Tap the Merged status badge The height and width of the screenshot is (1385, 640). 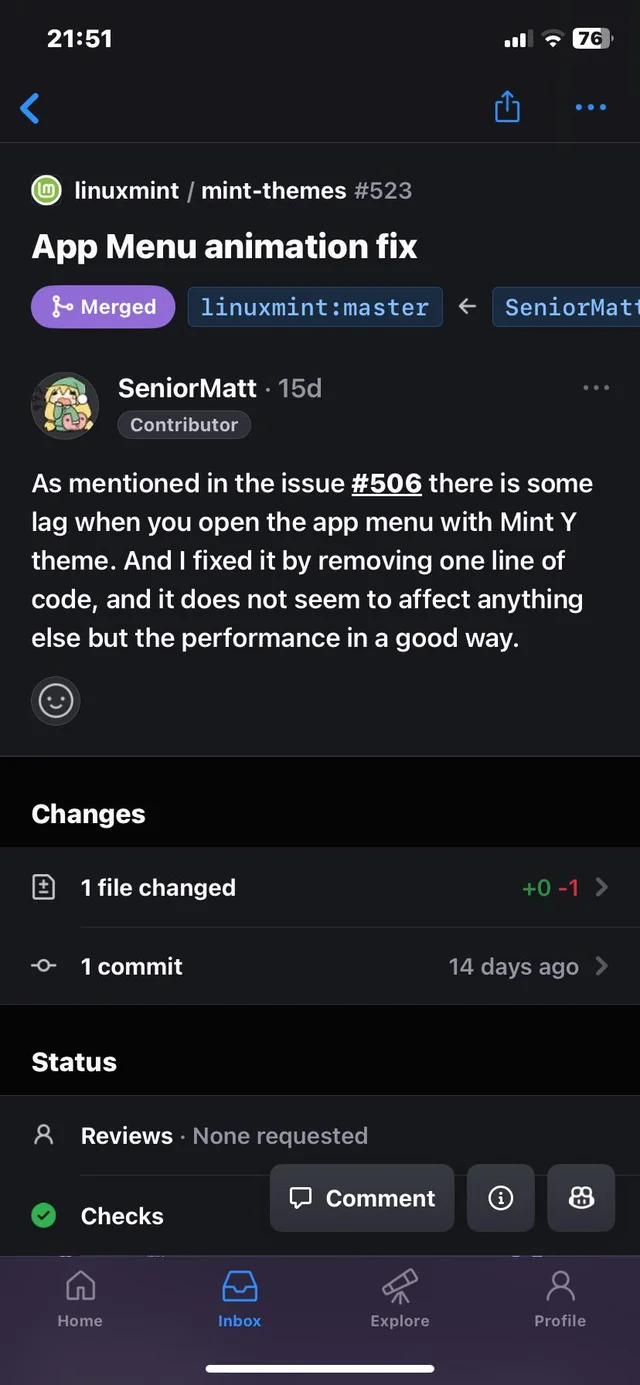(x=102, y=307)
